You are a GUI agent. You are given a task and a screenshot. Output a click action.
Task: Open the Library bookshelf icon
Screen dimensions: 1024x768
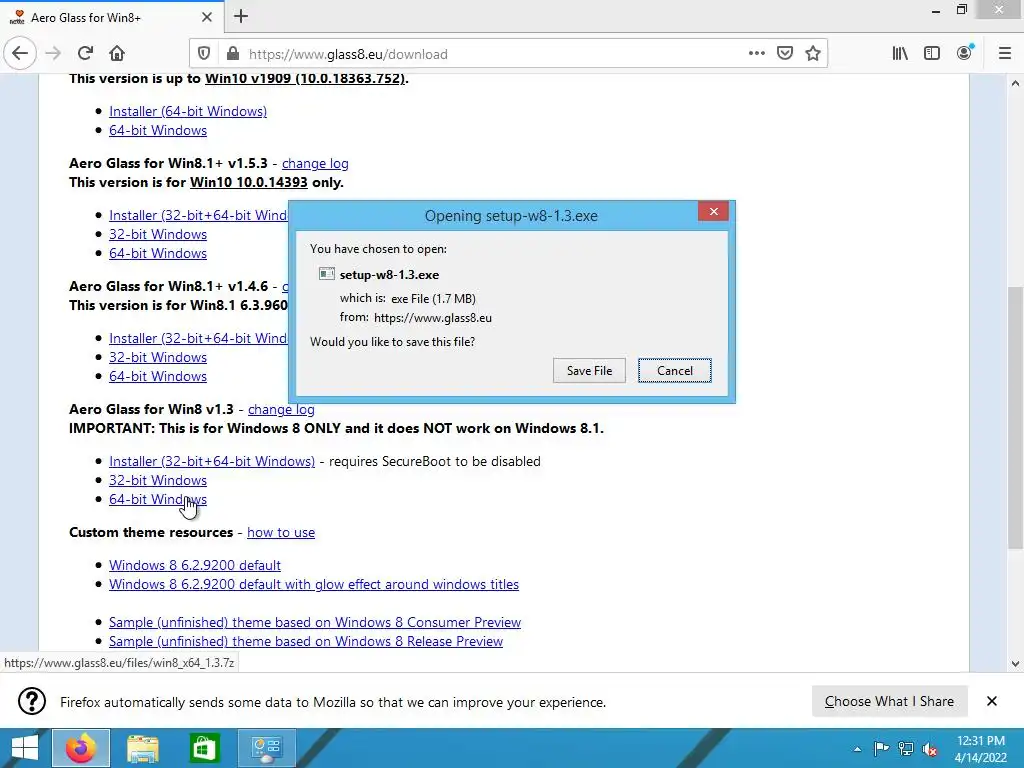pyautogui.click(x=900, y=54)
